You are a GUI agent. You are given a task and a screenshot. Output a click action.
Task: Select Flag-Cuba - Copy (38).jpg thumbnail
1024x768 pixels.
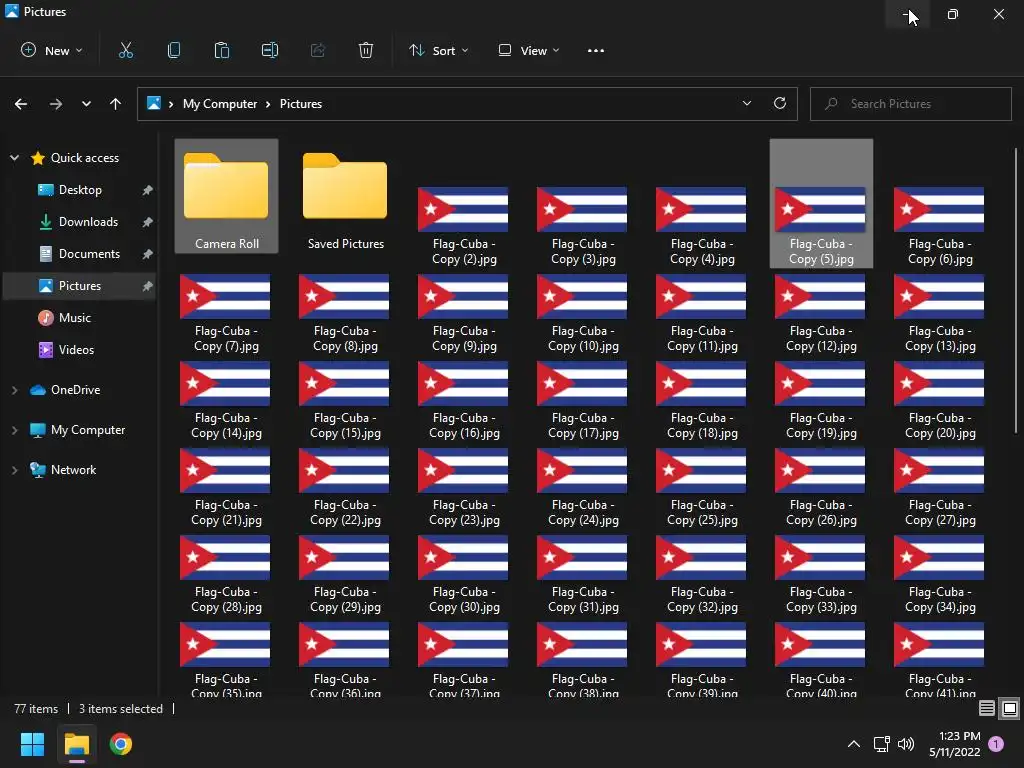pyautogui.click(x=583, y=645)
